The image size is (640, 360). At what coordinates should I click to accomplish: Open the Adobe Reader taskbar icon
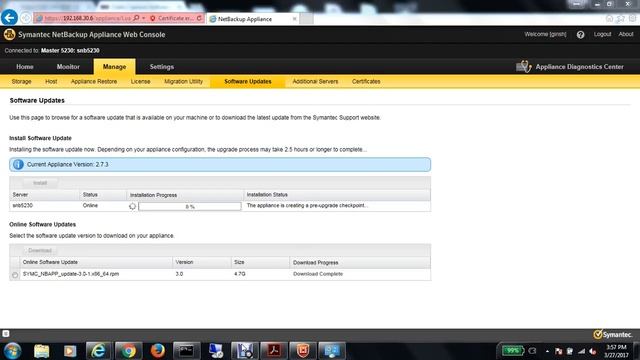(273, 351)
